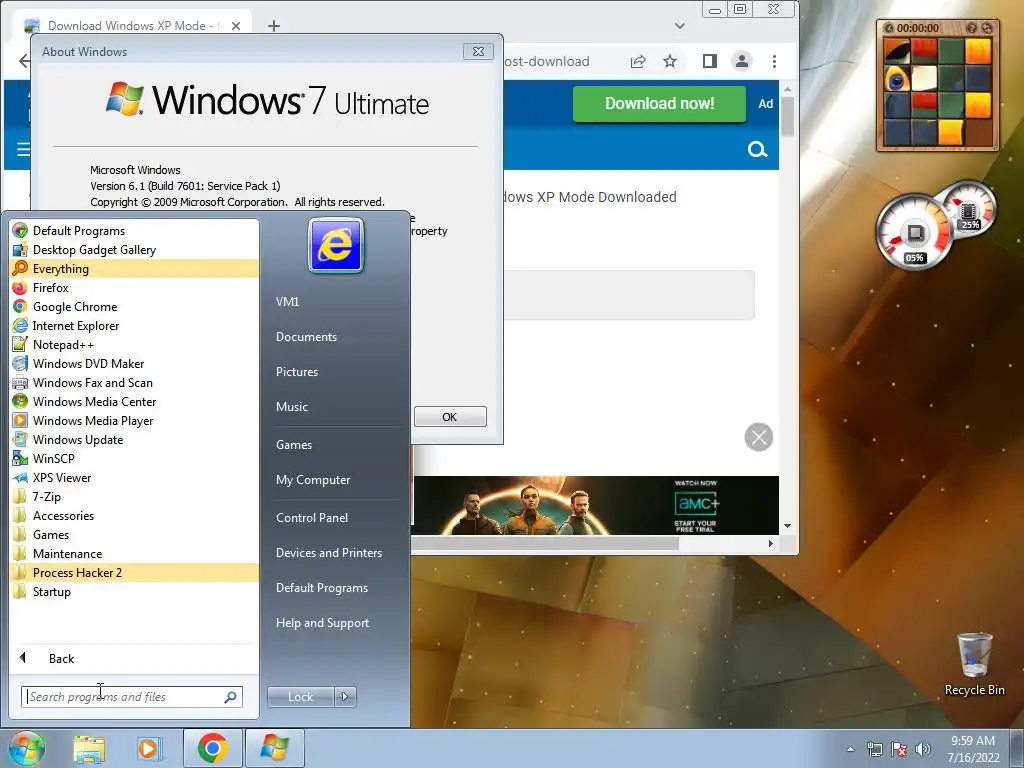Start WinSCP
Viewport: 1024px width, 768px height.
click(135, 458)
